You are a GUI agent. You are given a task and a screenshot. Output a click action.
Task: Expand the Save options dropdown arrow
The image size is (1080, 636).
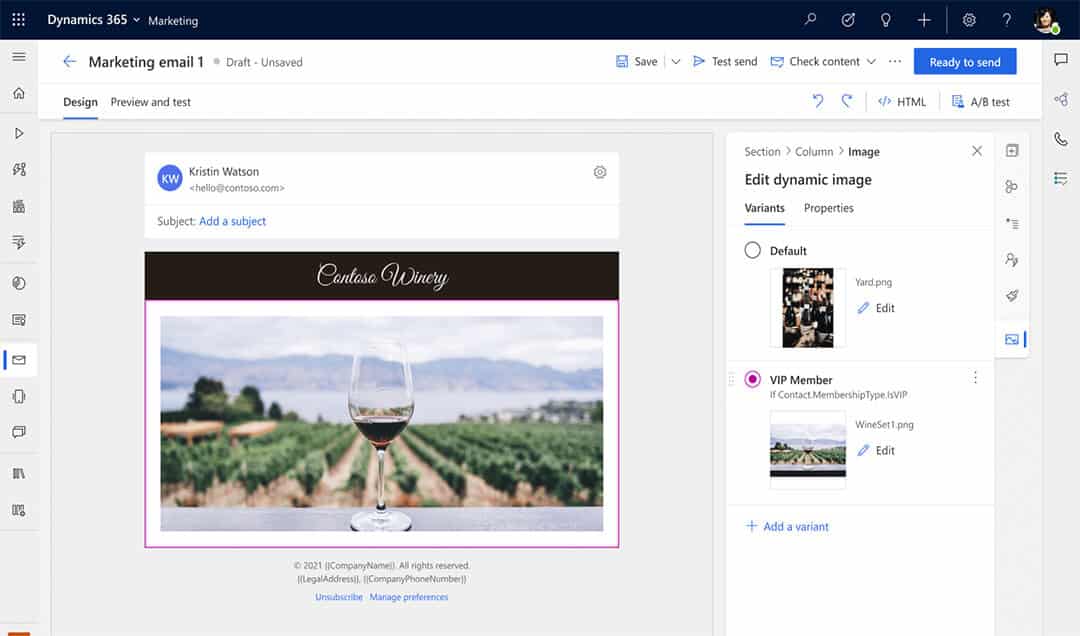point(676,62)
